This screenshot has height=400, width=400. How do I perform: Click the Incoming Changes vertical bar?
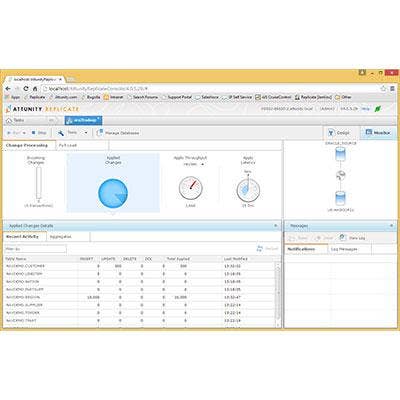39,183
